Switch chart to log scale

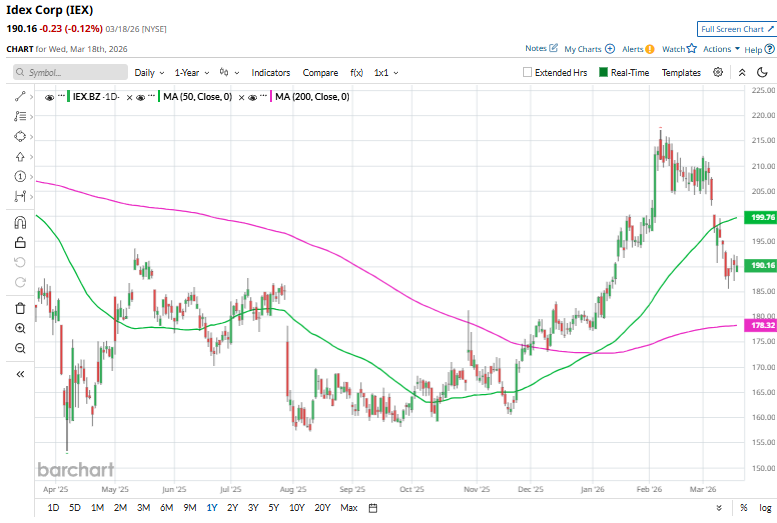765,508
